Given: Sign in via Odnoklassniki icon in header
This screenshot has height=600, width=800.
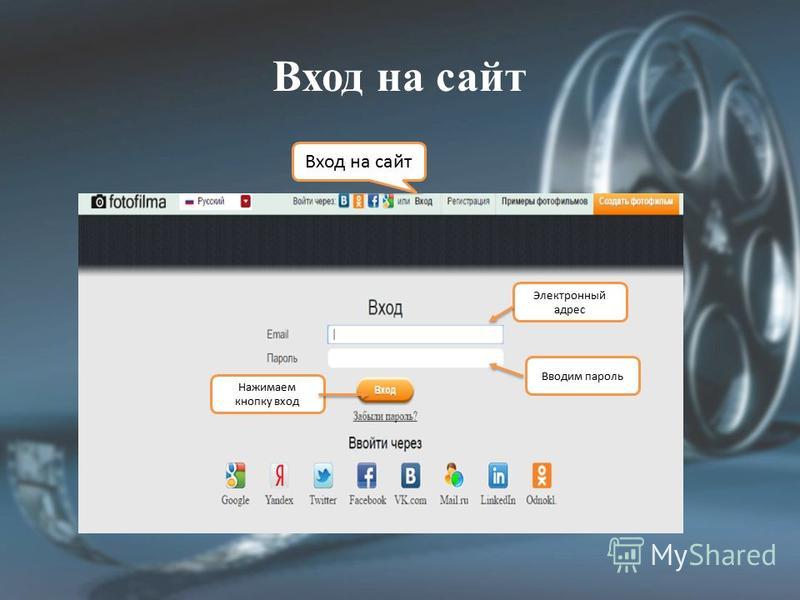Looking at the screenshot, I should (x=359, y=201).
